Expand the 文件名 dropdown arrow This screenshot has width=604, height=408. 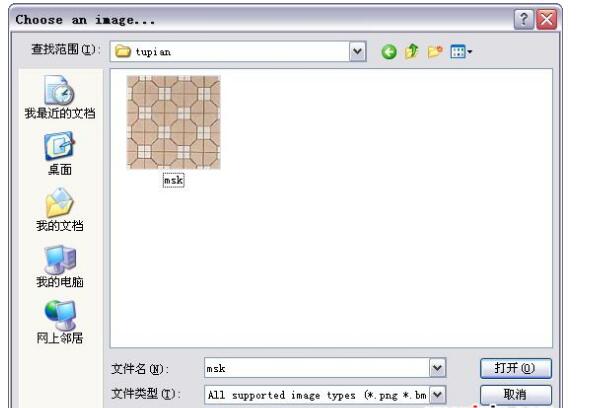tap(437, 368)
